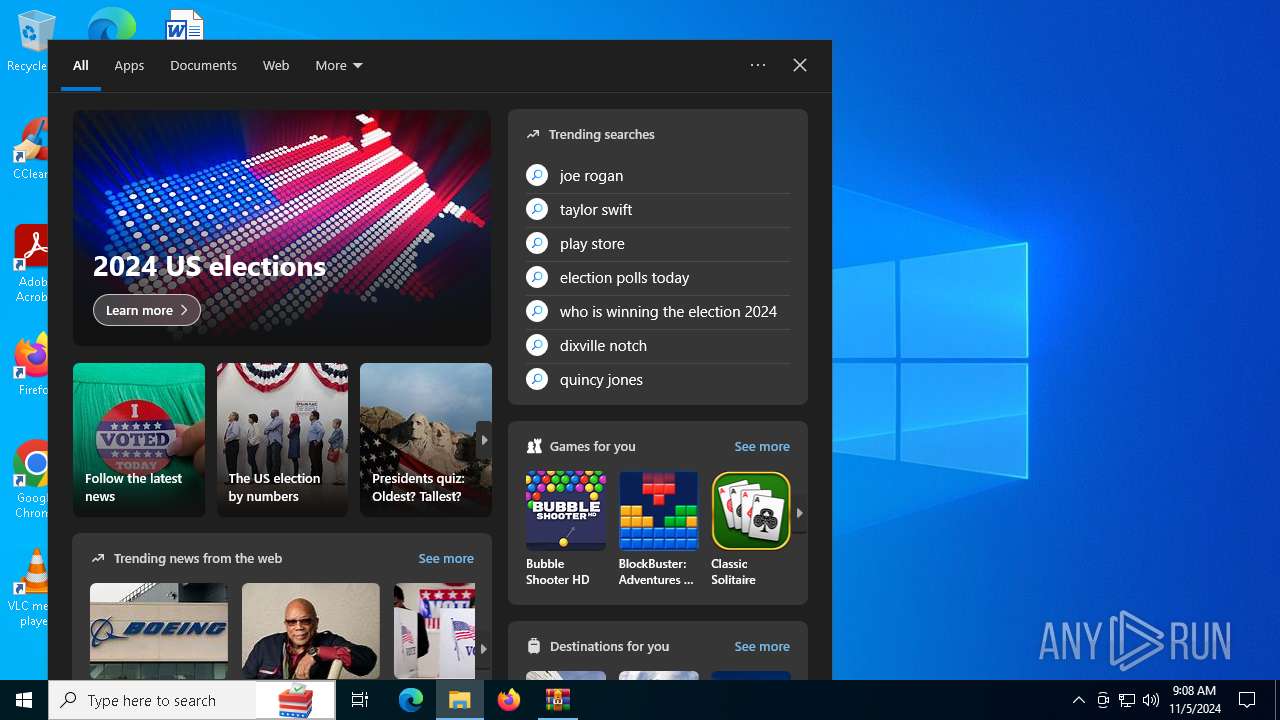
Task: Click Learn more on 2024 US elections
Action: click(x=147, y=310)
